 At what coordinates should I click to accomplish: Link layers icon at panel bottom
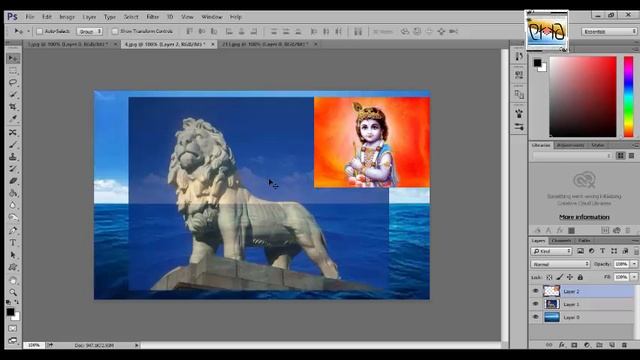[x=549, y=345]
